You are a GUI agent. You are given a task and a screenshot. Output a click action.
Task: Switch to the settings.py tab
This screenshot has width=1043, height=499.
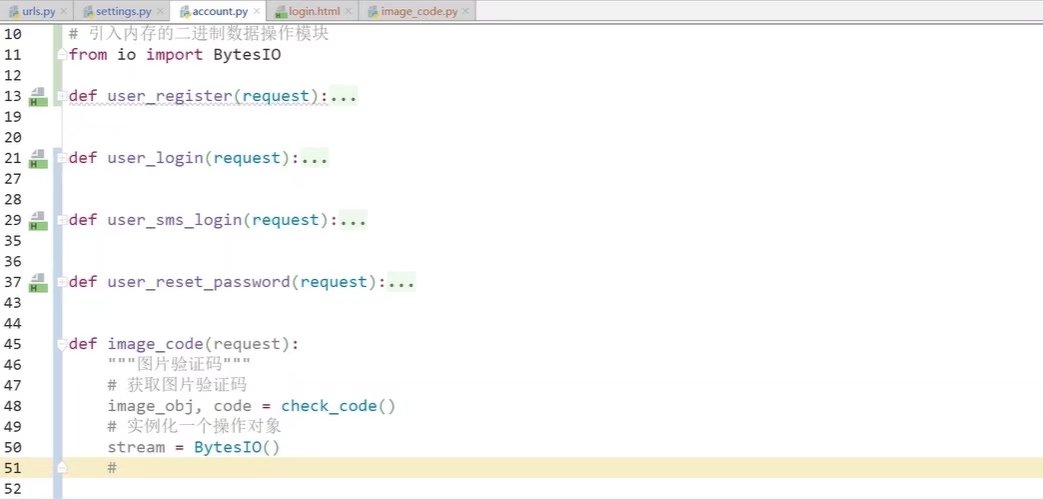pos(122,11)
